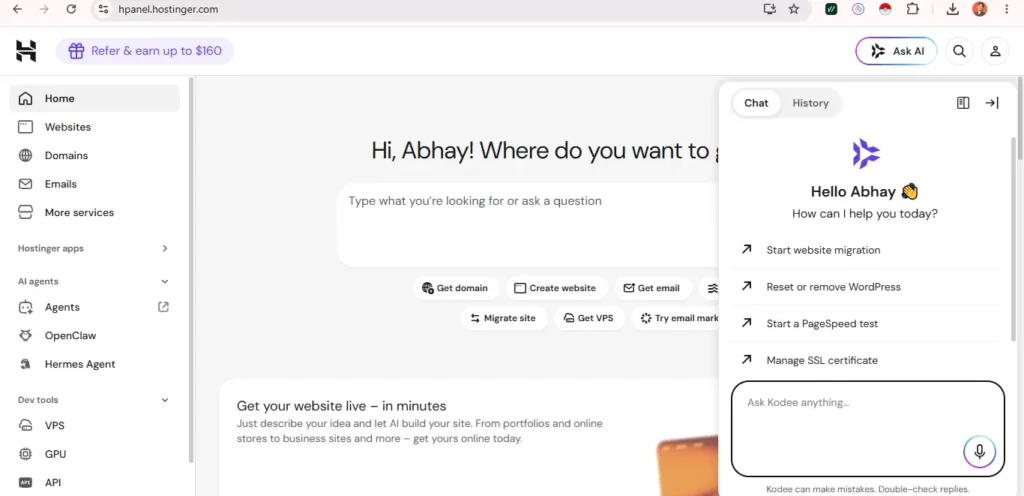This screenshot has width=1024, height=496.
Task: Bookmark this page with star icon
Action: (x=794, y=9)
